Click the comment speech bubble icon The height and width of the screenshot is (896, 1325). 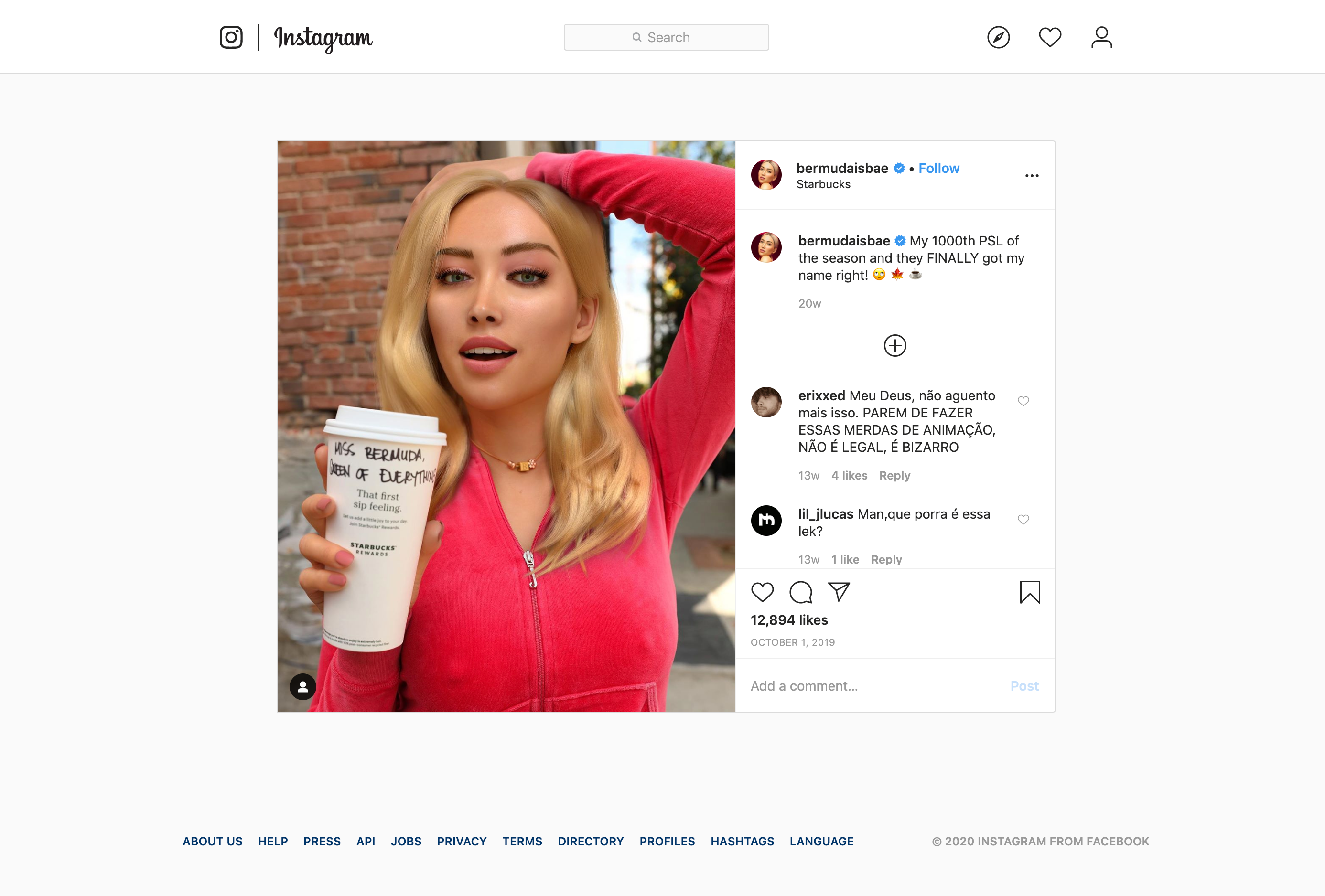point(800,592)
